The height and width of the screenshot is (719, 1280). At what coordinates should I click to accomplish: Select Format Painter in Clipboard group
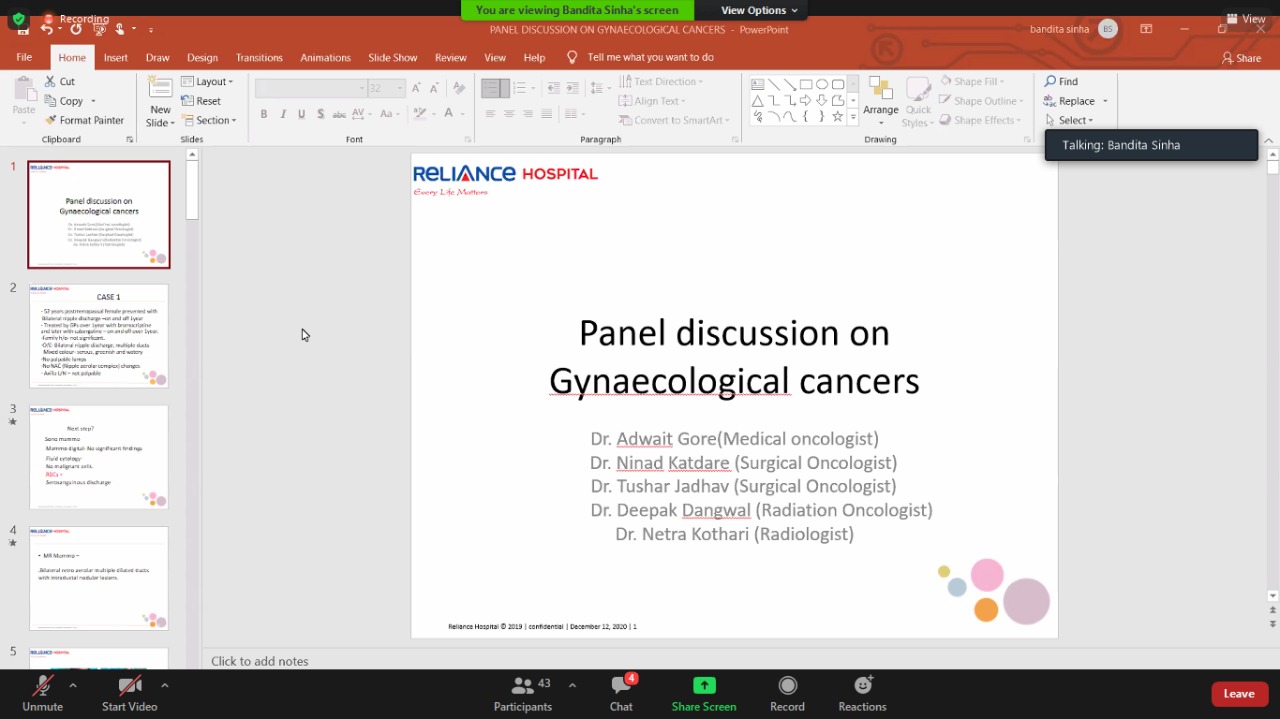point(85,120)
